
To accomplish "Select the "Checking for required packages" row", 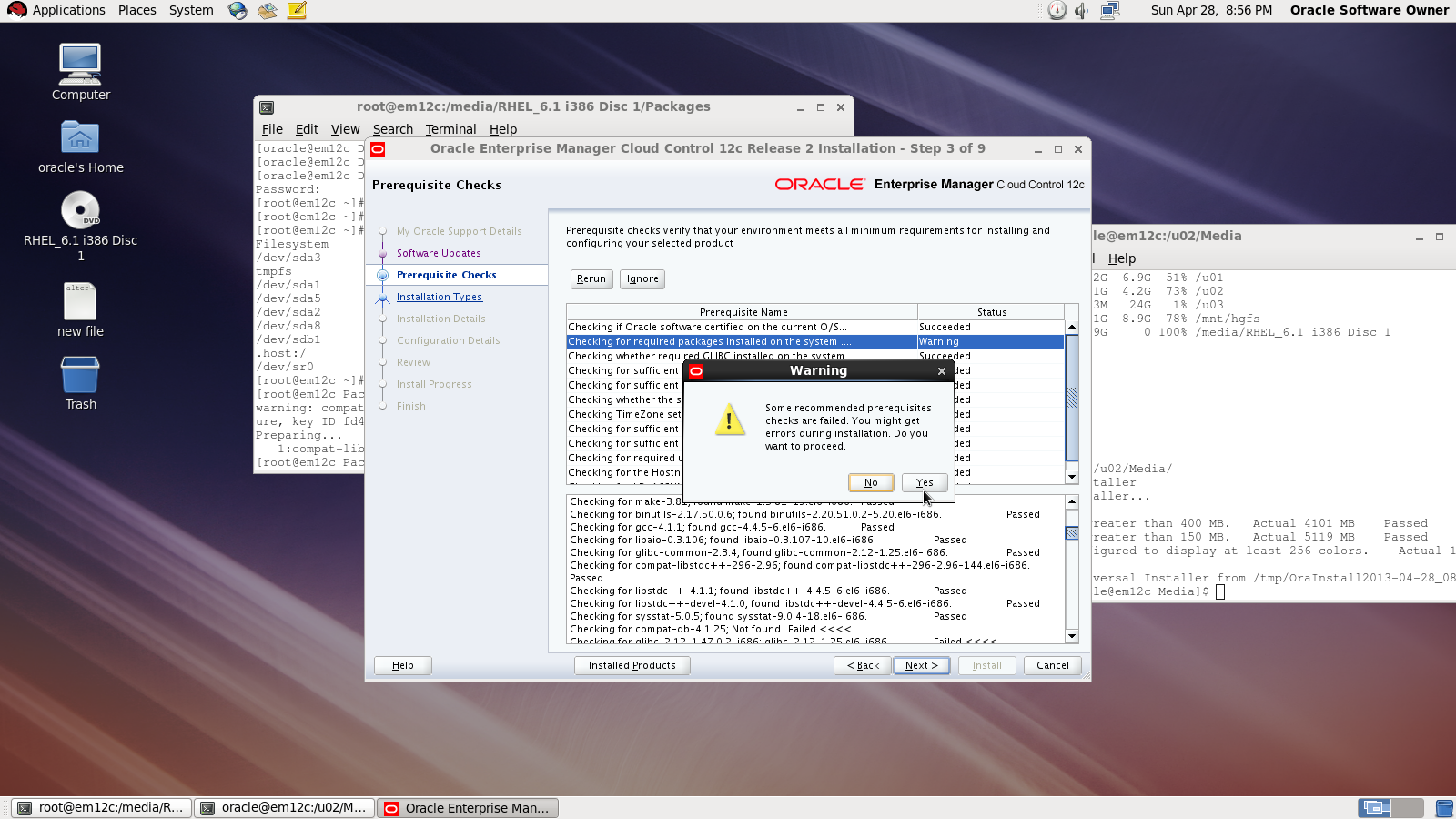I will pos(740,341).
